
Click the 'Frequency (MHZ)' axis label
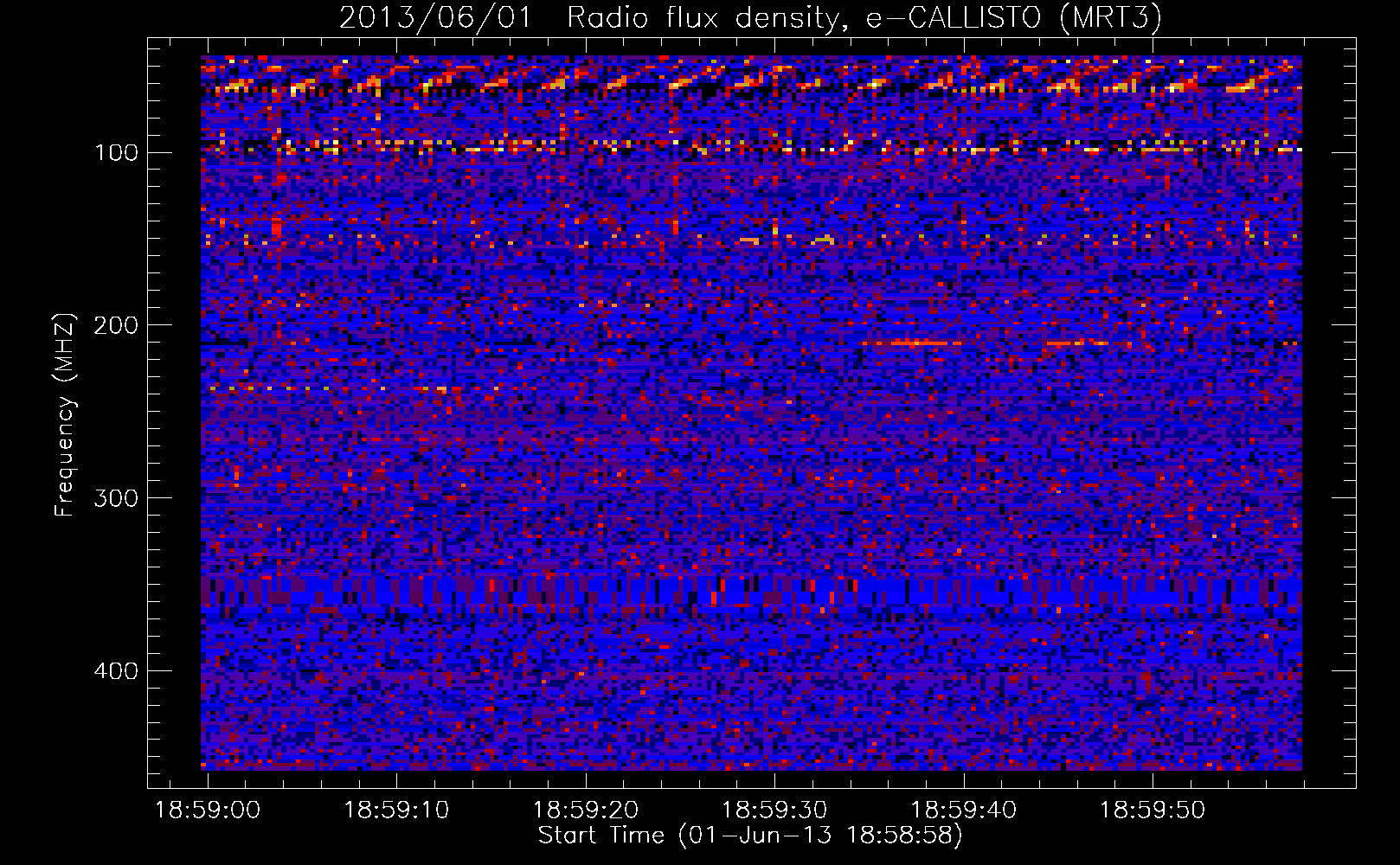[65, 414]
